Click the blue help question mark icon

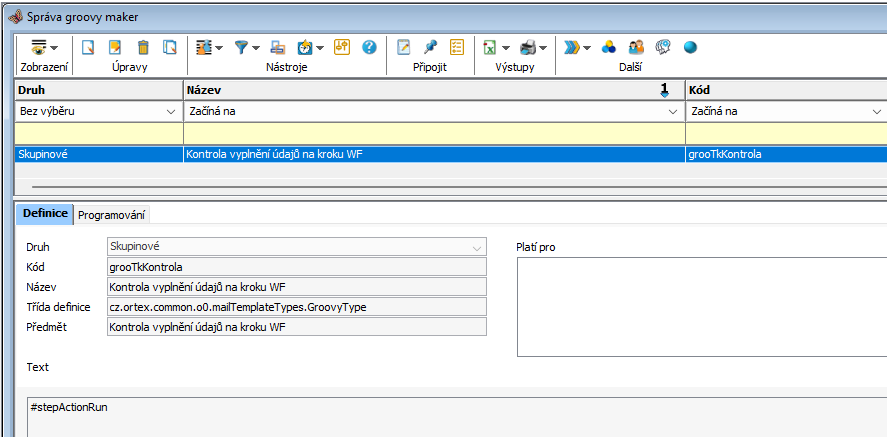tap(369, 47)
